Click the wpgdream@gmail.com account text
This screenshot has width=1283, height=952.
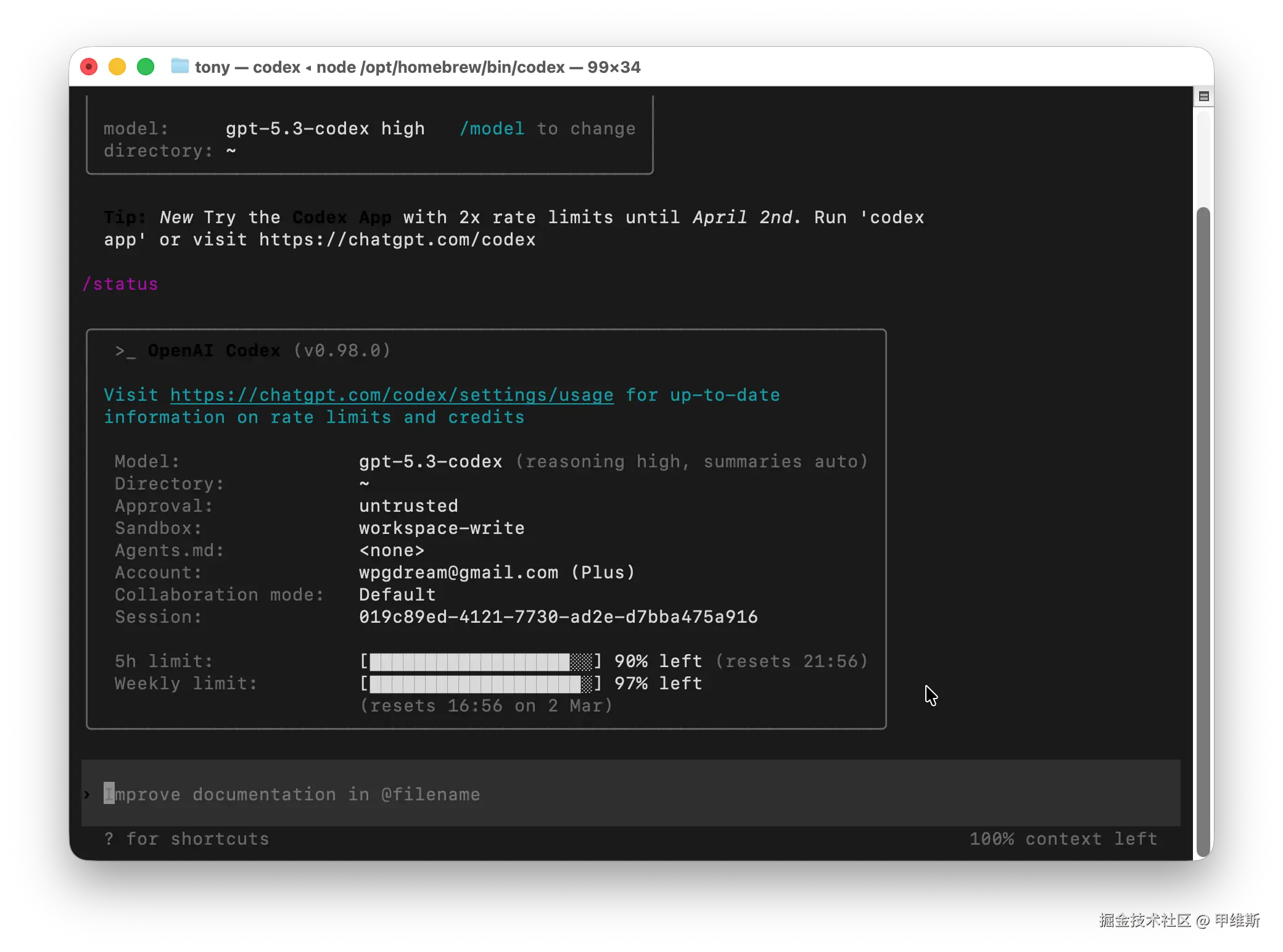pos(458,573)
